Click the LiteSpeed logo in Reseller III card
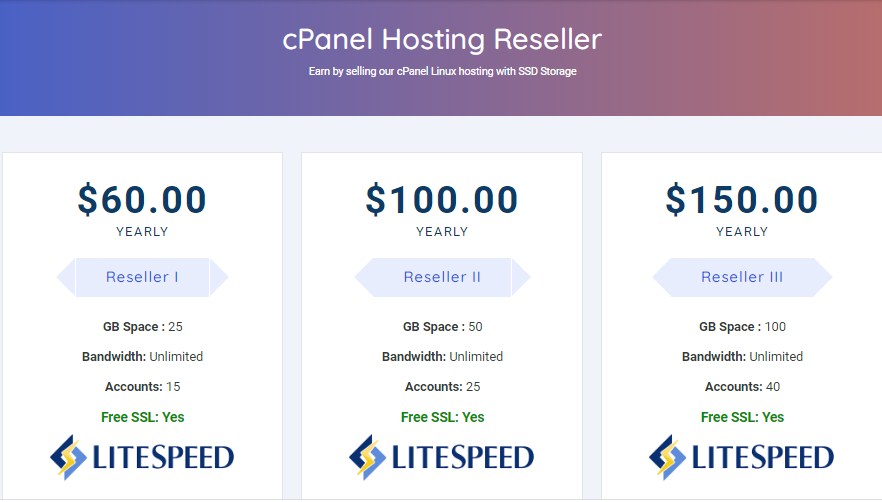 [x=741, y=457]
